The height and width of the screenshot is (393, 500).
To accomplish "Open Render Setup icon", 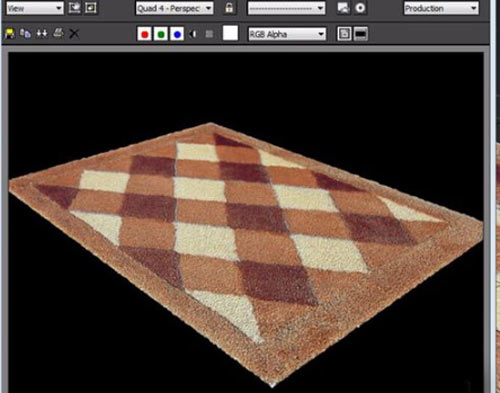I will point(343,8).
